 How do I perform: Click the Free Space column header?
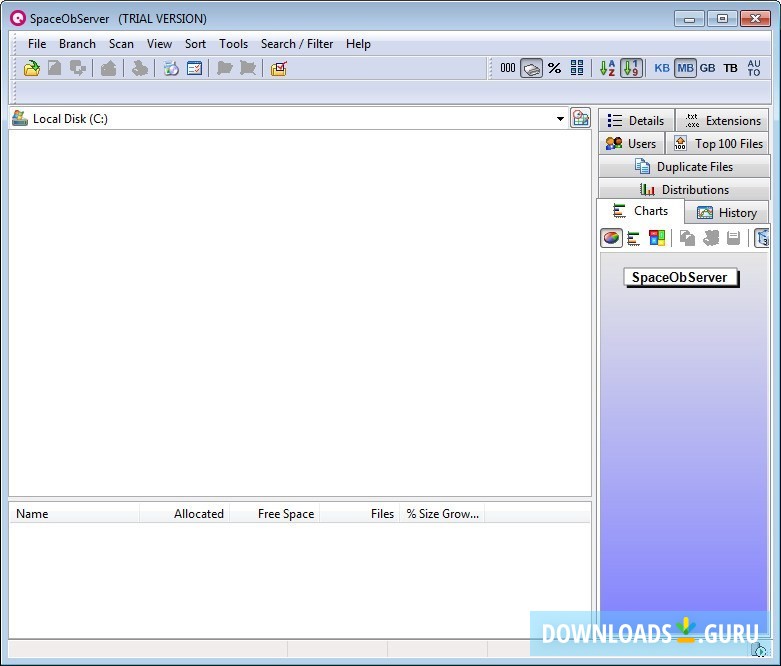point(274,514)
